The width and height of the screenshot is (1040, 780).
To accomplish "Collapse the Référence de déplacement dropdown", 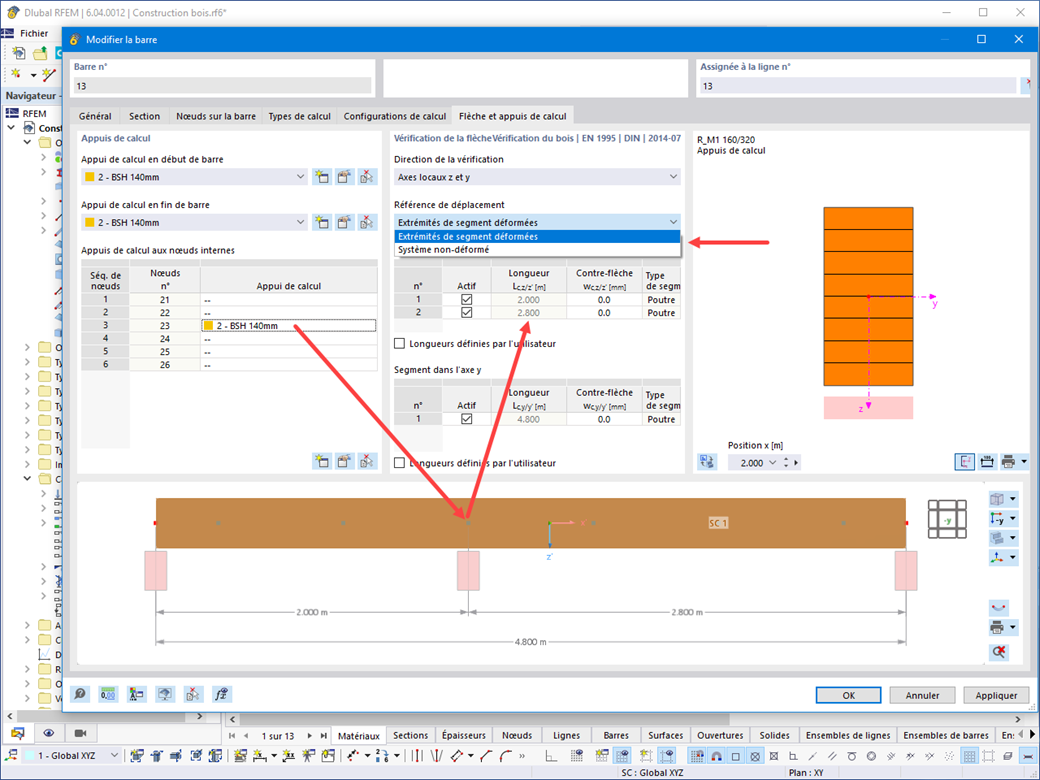I will 673,222.
